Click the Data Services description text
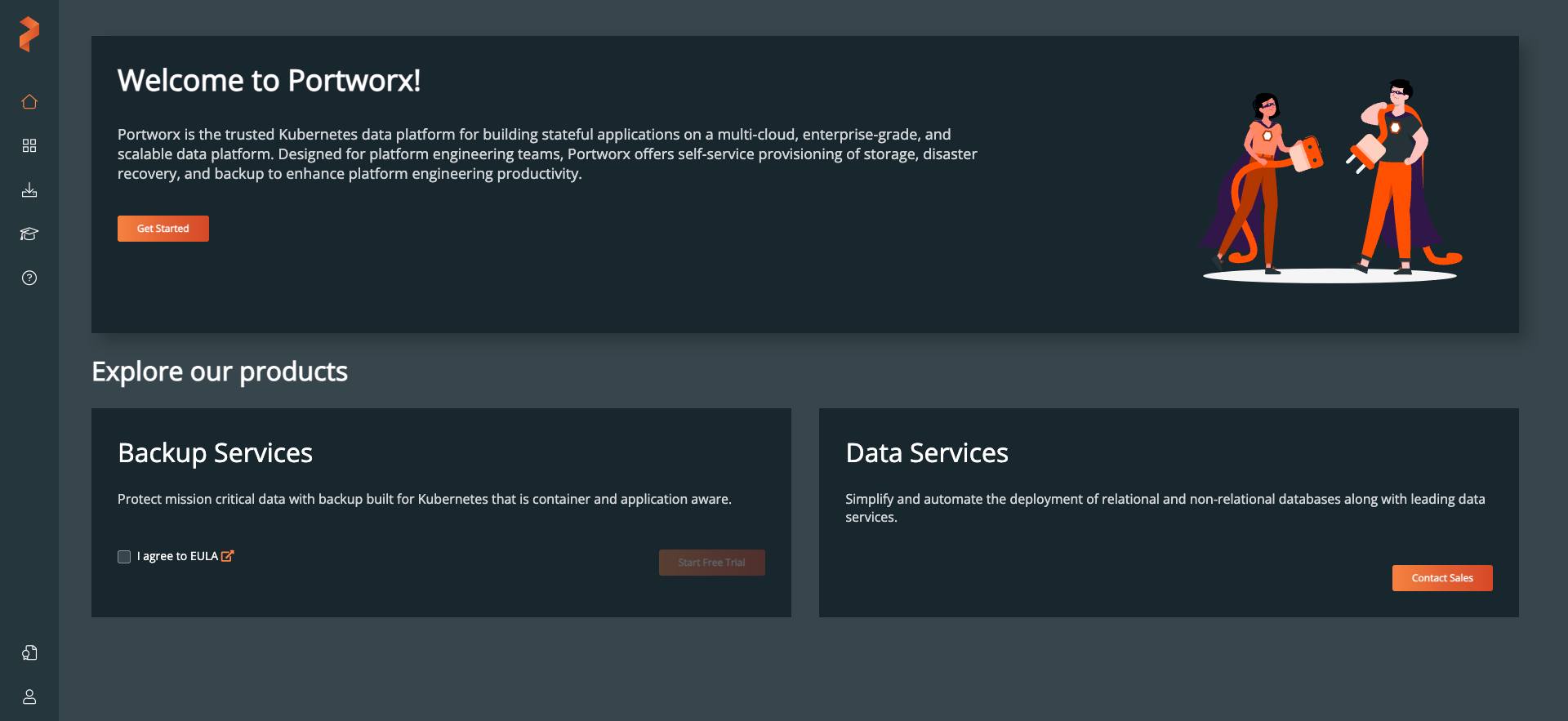 [1165, 508]
